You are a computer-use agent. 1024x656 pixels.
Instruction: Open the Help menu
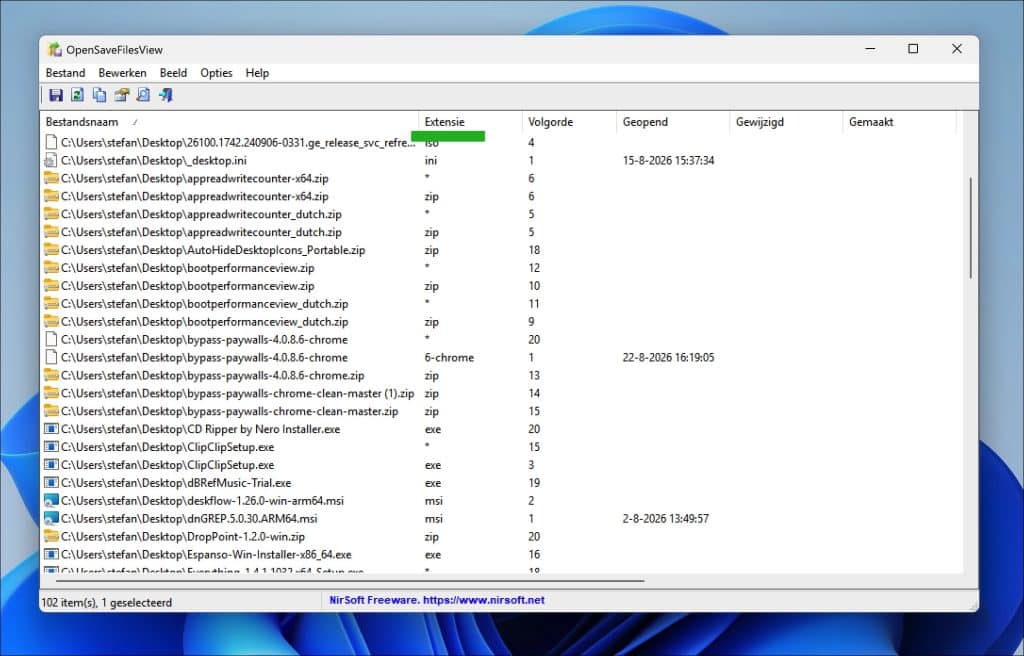point(257,73)
